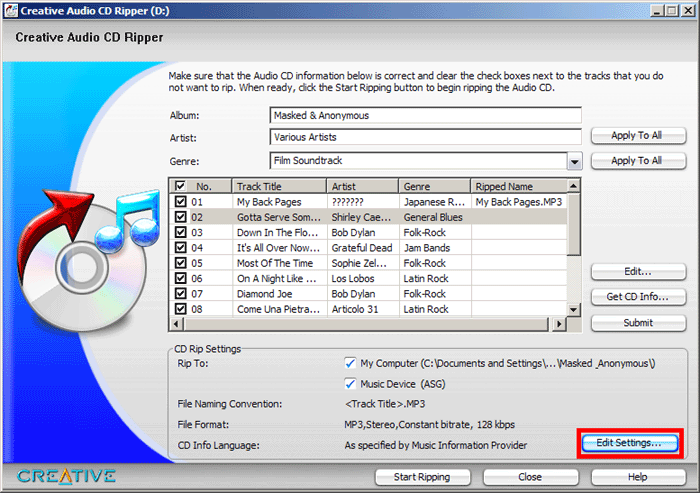Click the horizontal scroll-right arrow

[559, 324]
